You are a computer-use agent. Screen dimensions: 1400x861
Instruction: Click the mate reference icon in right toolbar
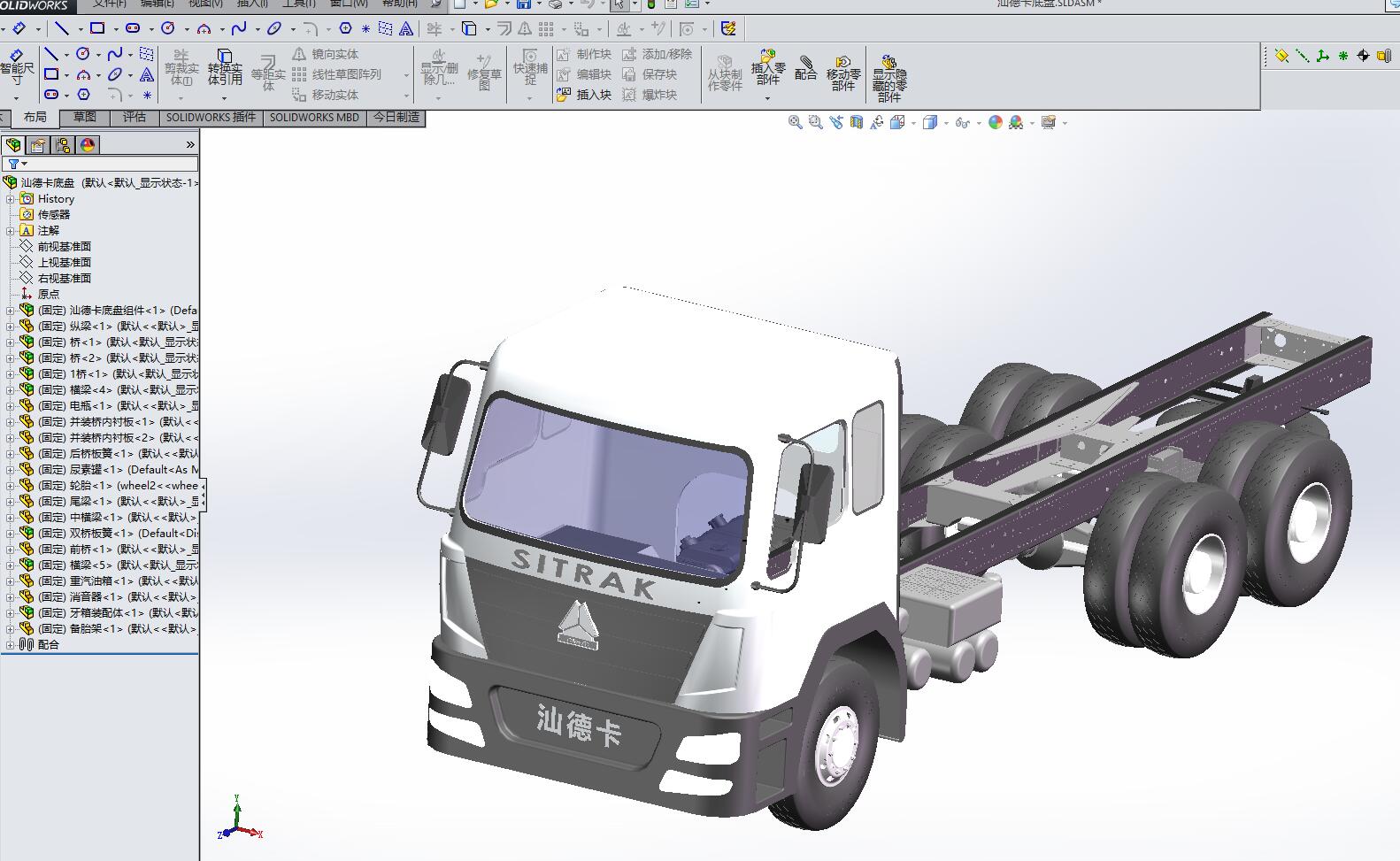pos(1383,56)
